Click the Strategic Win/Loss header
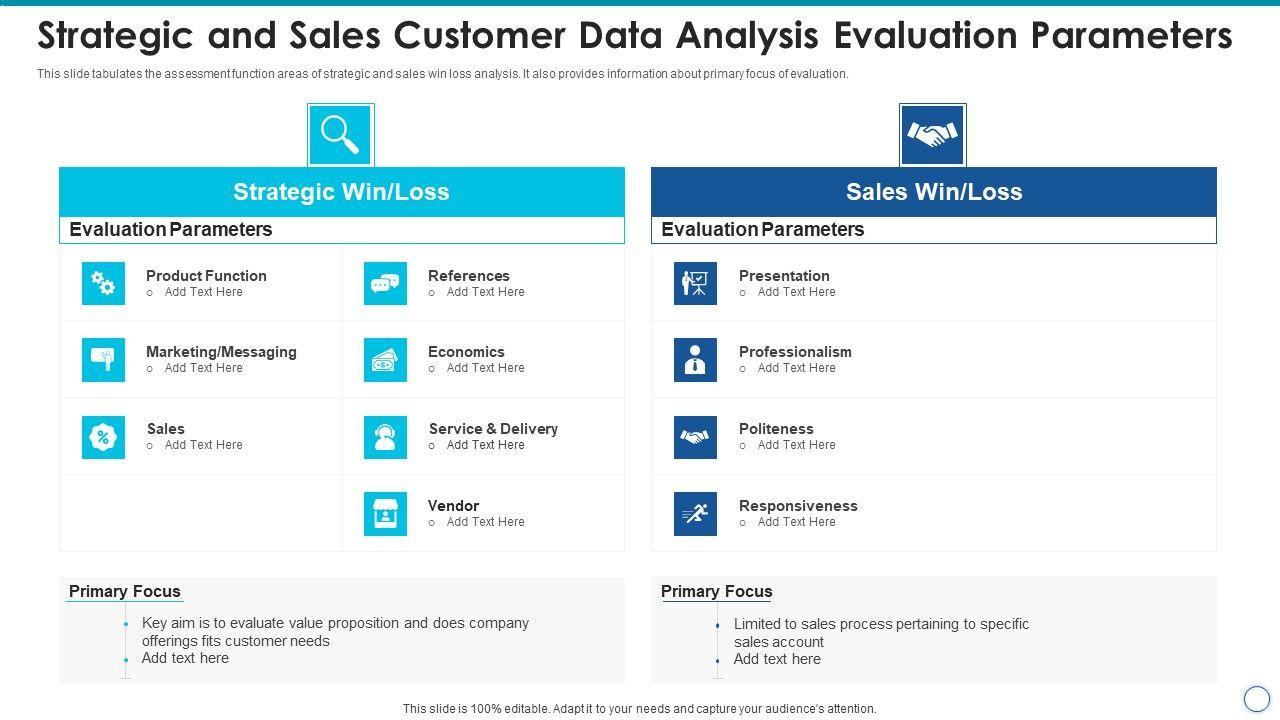The width and height of the screenshot is (1280, 720). coord(341,192)
